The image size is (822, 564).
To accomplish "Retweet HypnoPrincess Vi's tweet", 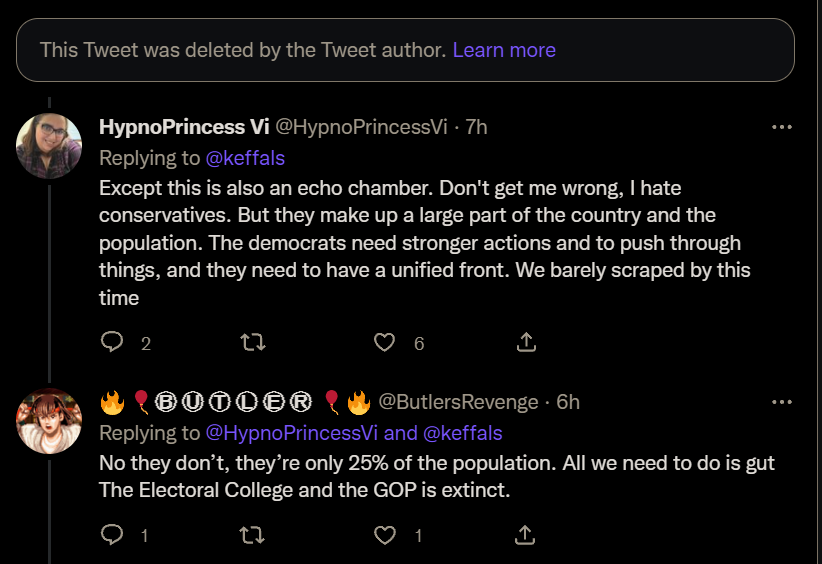I will tap(253, 342).
